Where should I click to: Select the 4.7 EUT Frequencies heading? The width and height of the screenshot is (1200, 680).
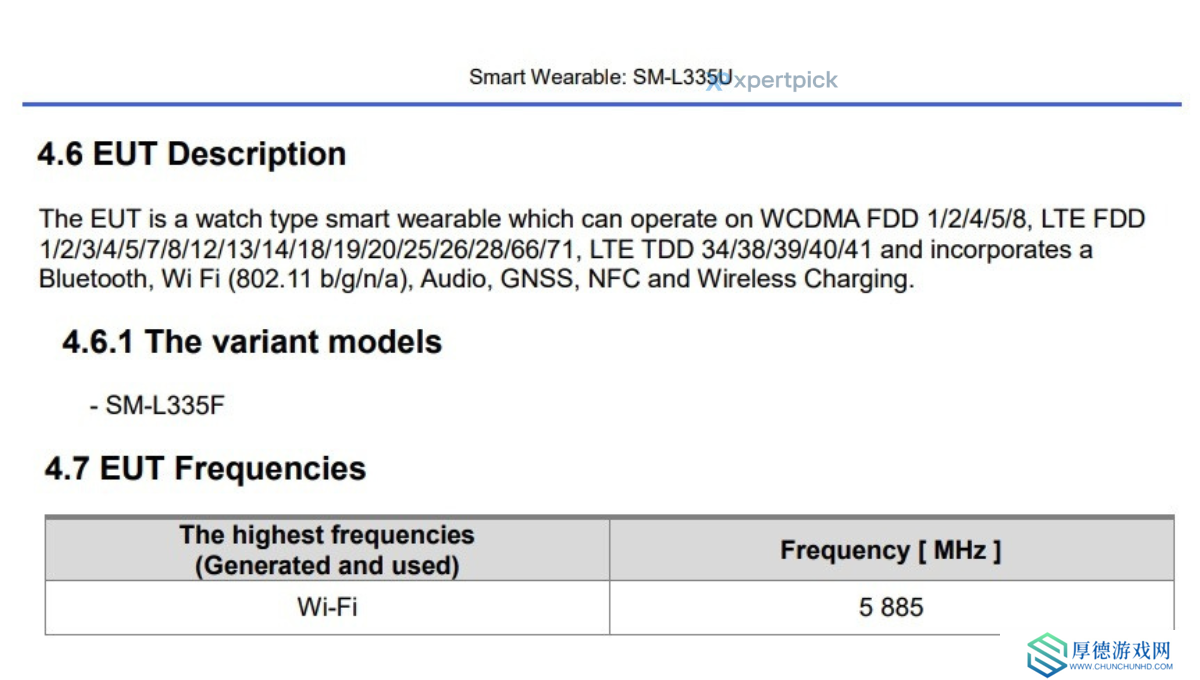tap(205, 469)
